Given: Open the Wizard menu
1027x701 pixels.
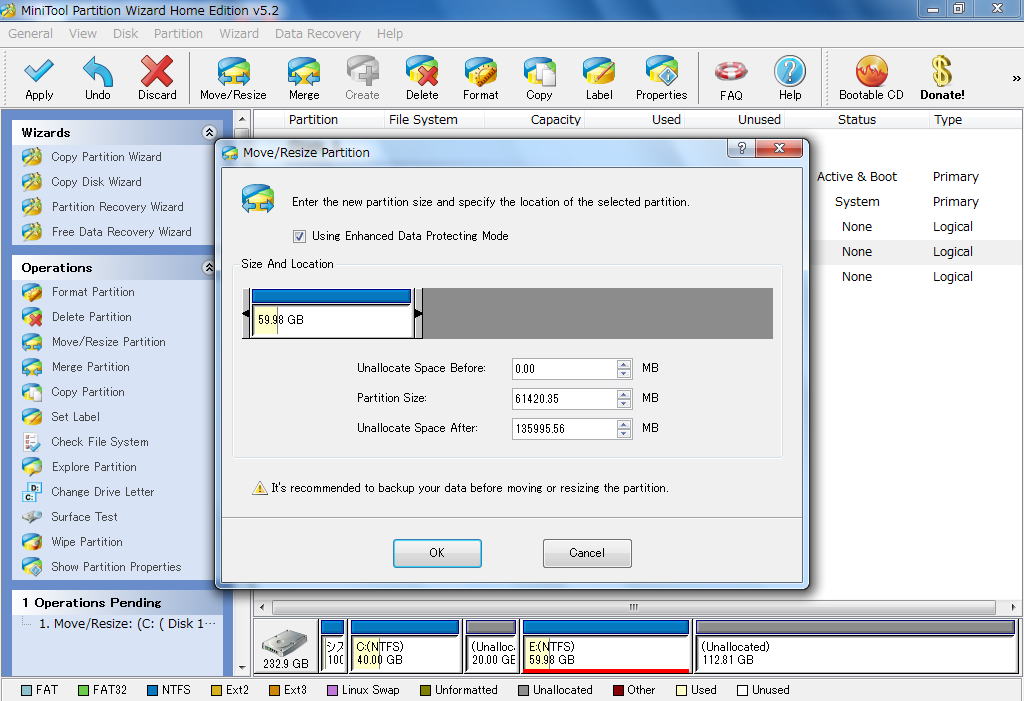Looking at the screenshot, I should pyautogui.click(x=238, y=33).
